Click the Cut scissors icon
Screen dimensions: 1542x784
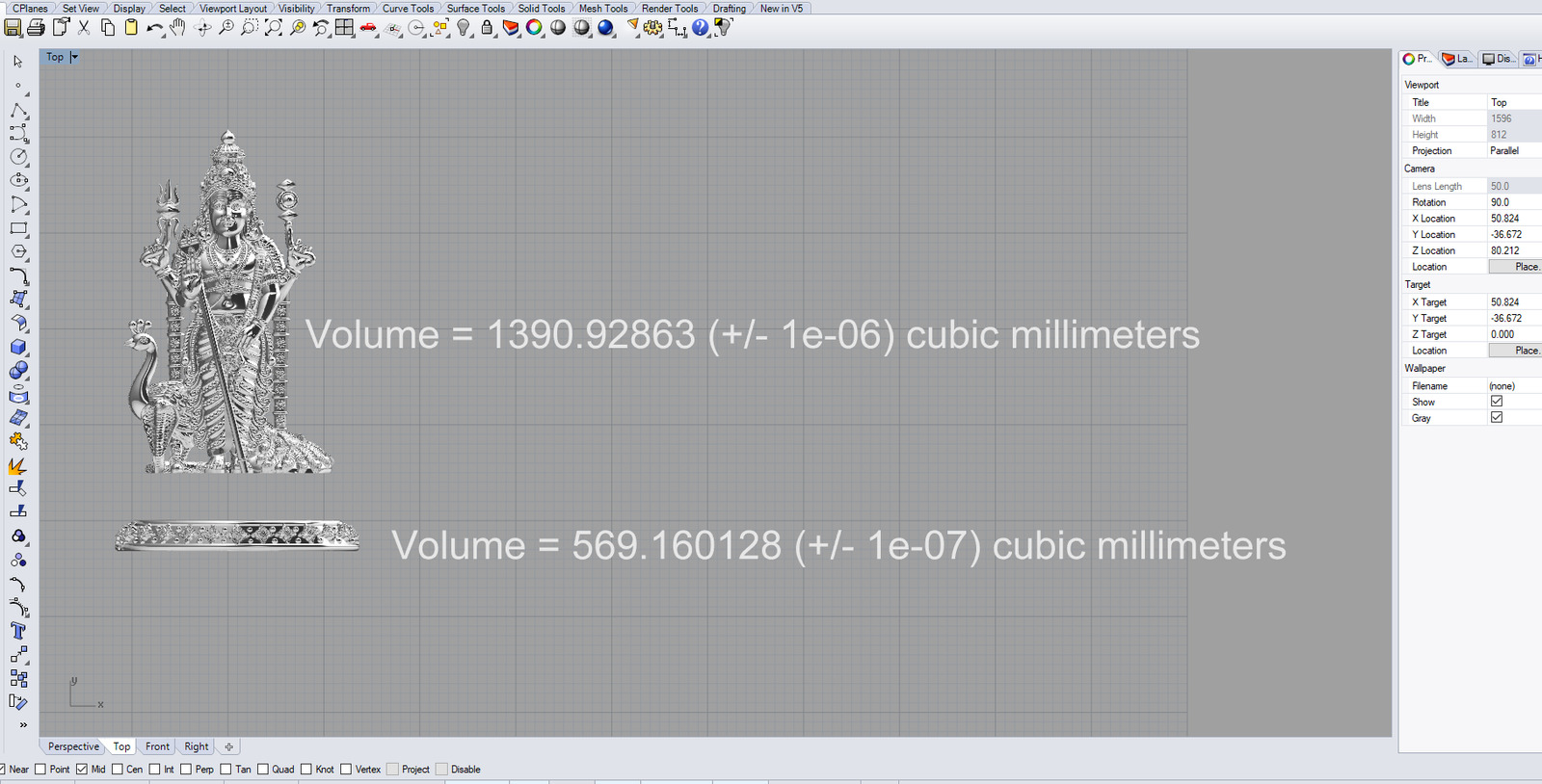click(x=84, y=28)
